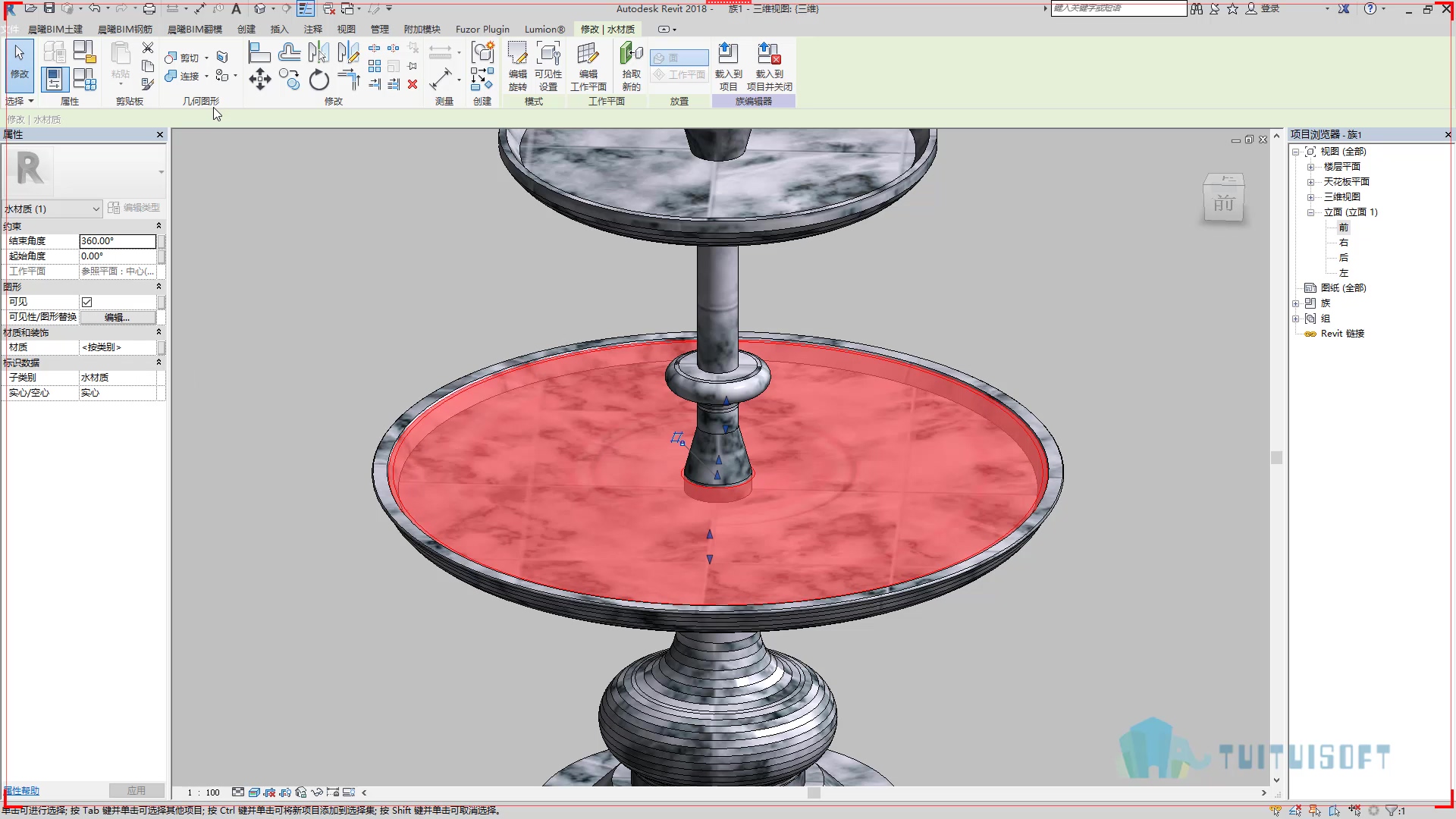The width and height of the screenshot is (1456, 819).
Task: Click Edit Work Plane (编辑工作平面)
Action: coord(588,67)
